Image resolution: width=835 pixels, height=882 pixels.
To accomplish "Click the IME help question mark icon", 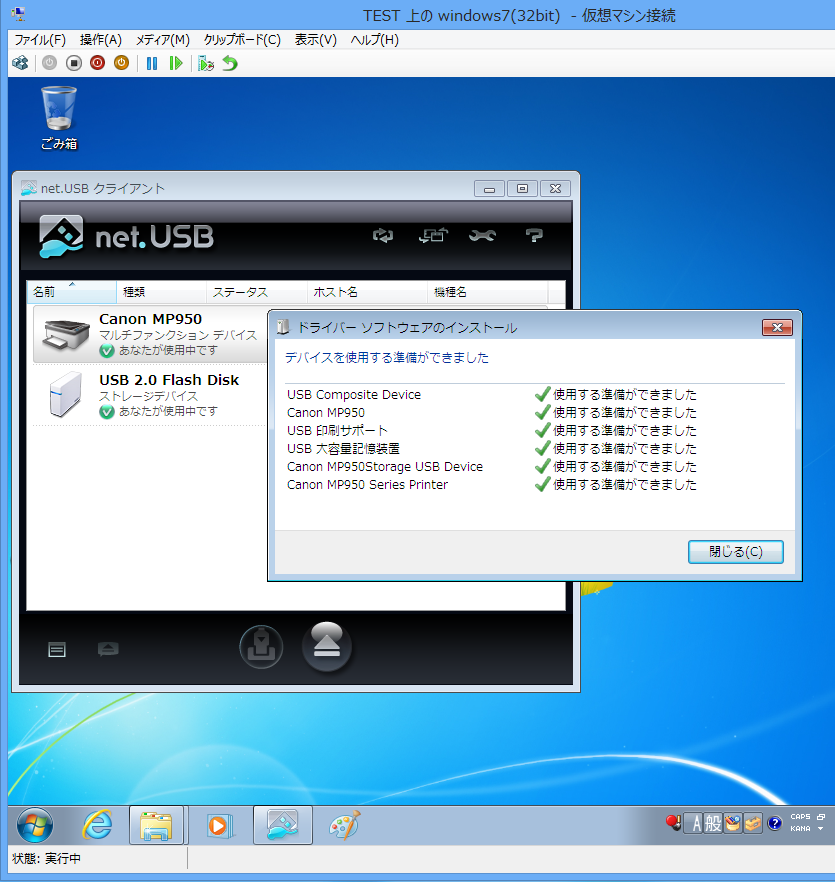I will 774,824.
